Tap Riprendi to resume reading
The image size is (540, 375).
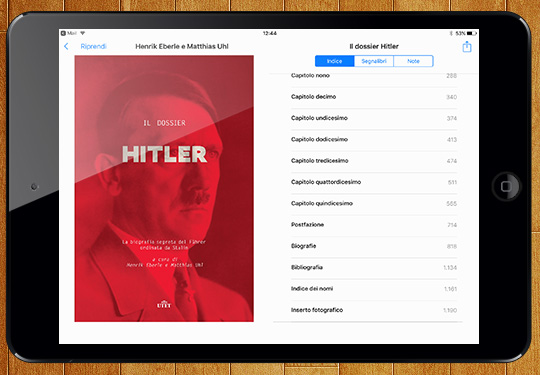[x=94, y=46]
